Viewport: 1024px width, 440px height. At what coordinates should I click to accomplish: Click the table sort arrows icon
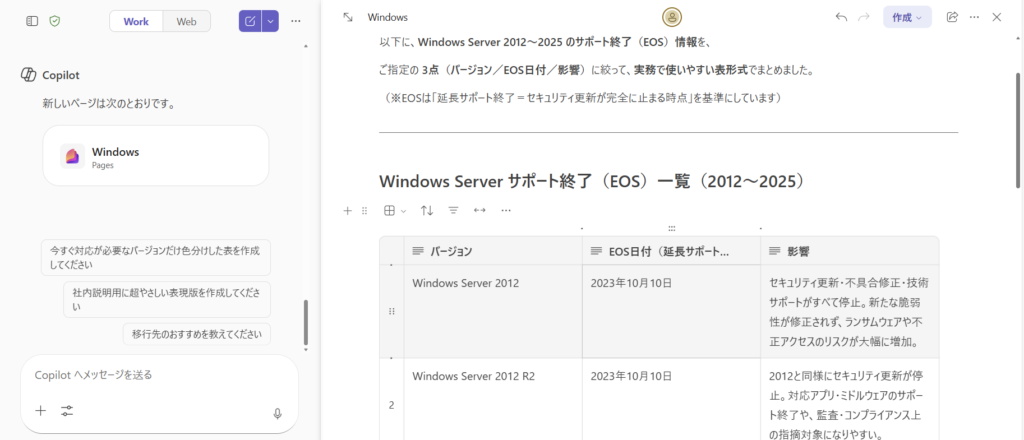pyautogui.click(x=427, y=211)
